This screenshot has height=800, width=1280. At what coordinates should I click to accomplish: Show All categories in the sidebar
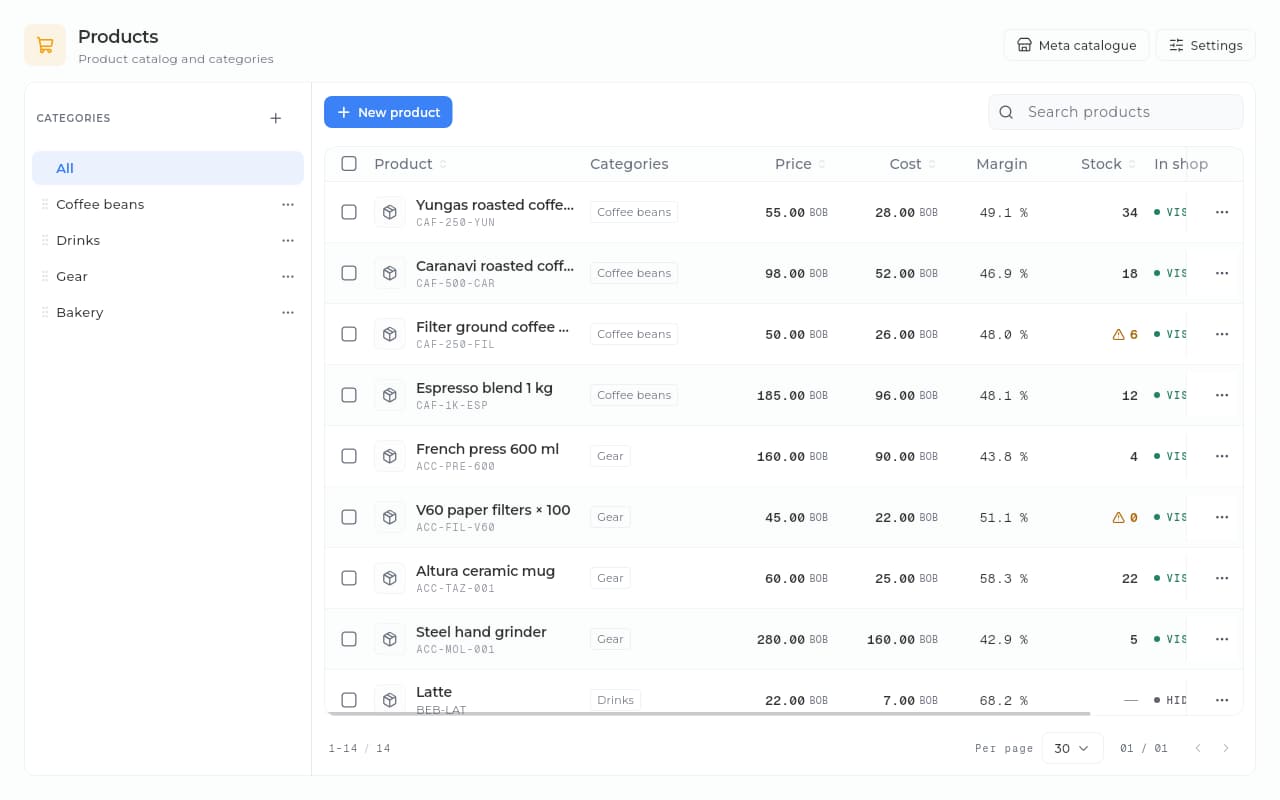[168, 168]
